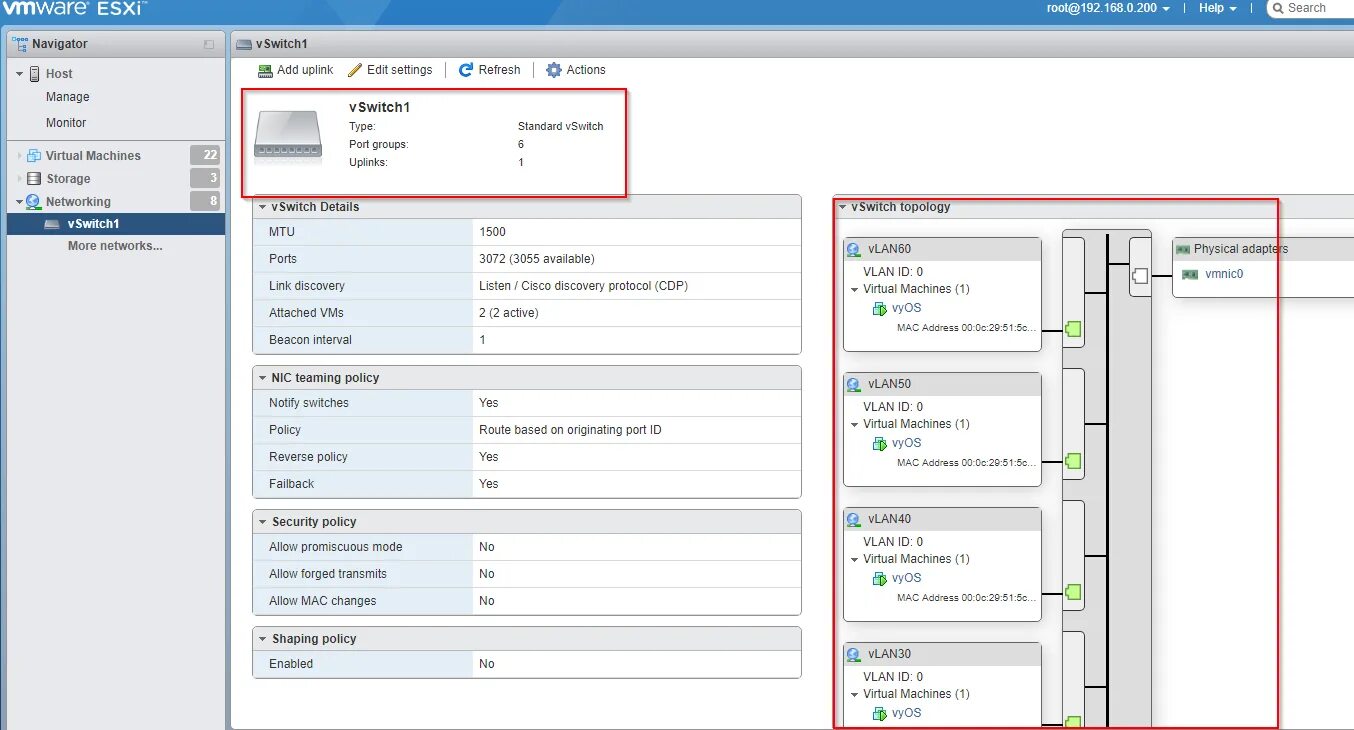The height and width of the screenshot is (730, 1354).
Task: Click the vLAN50 port group globe icon
Action: click(x=853, y=385)
